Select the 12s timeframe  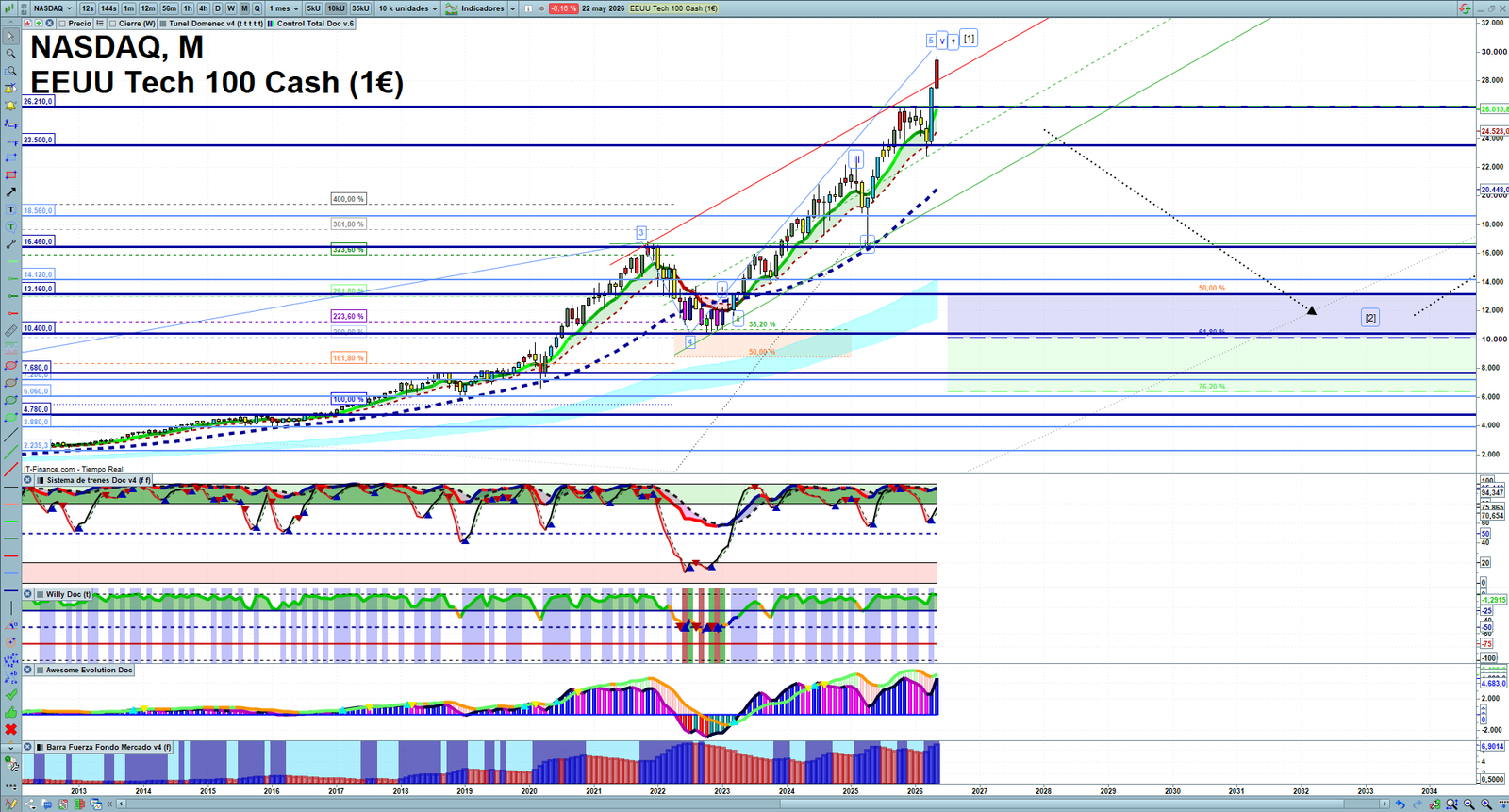pyautogui.click(x=88, y=8)
